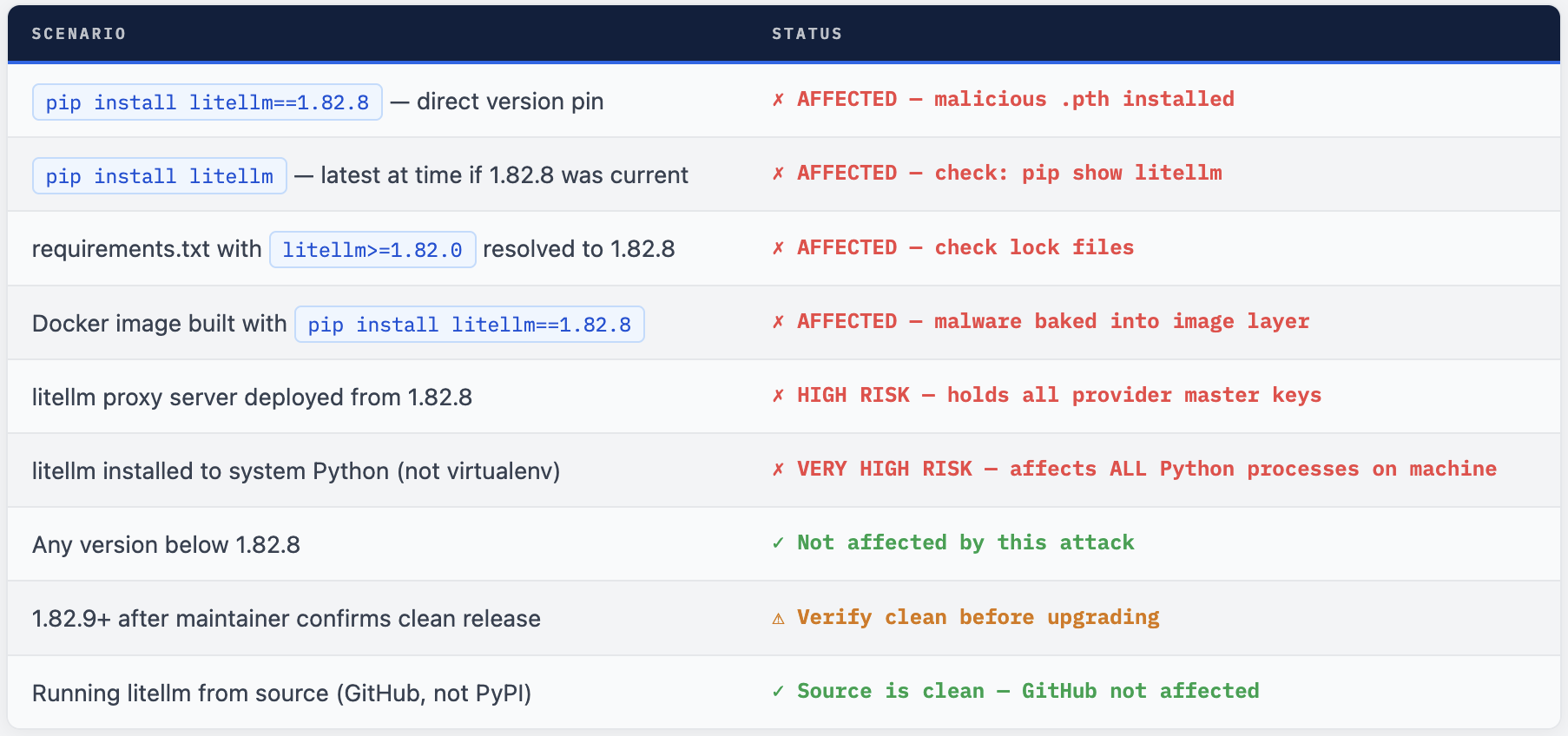The width and height of the screenshot is (1568, 736).
Task: Click the "Verify clean before upgrading" status text
Action: (978, 617)
